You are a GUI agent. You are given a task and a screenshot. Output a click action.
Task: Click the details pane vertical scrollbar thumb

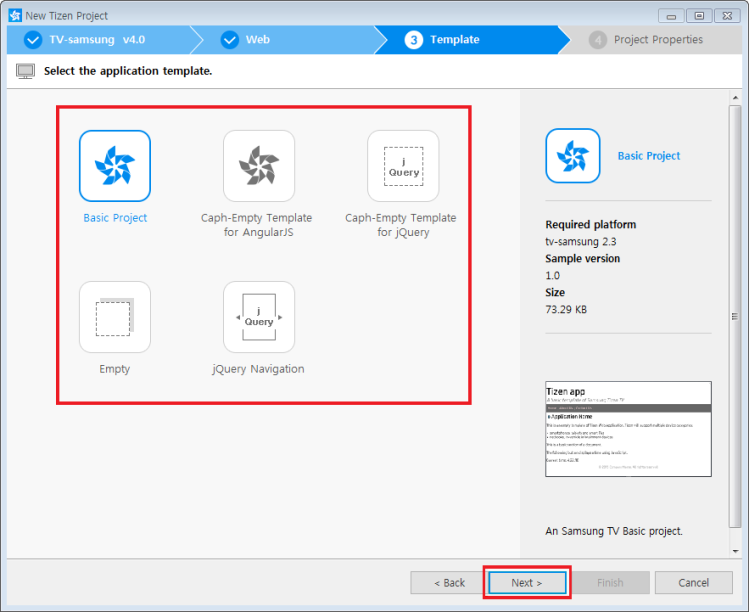coord(735,317)
